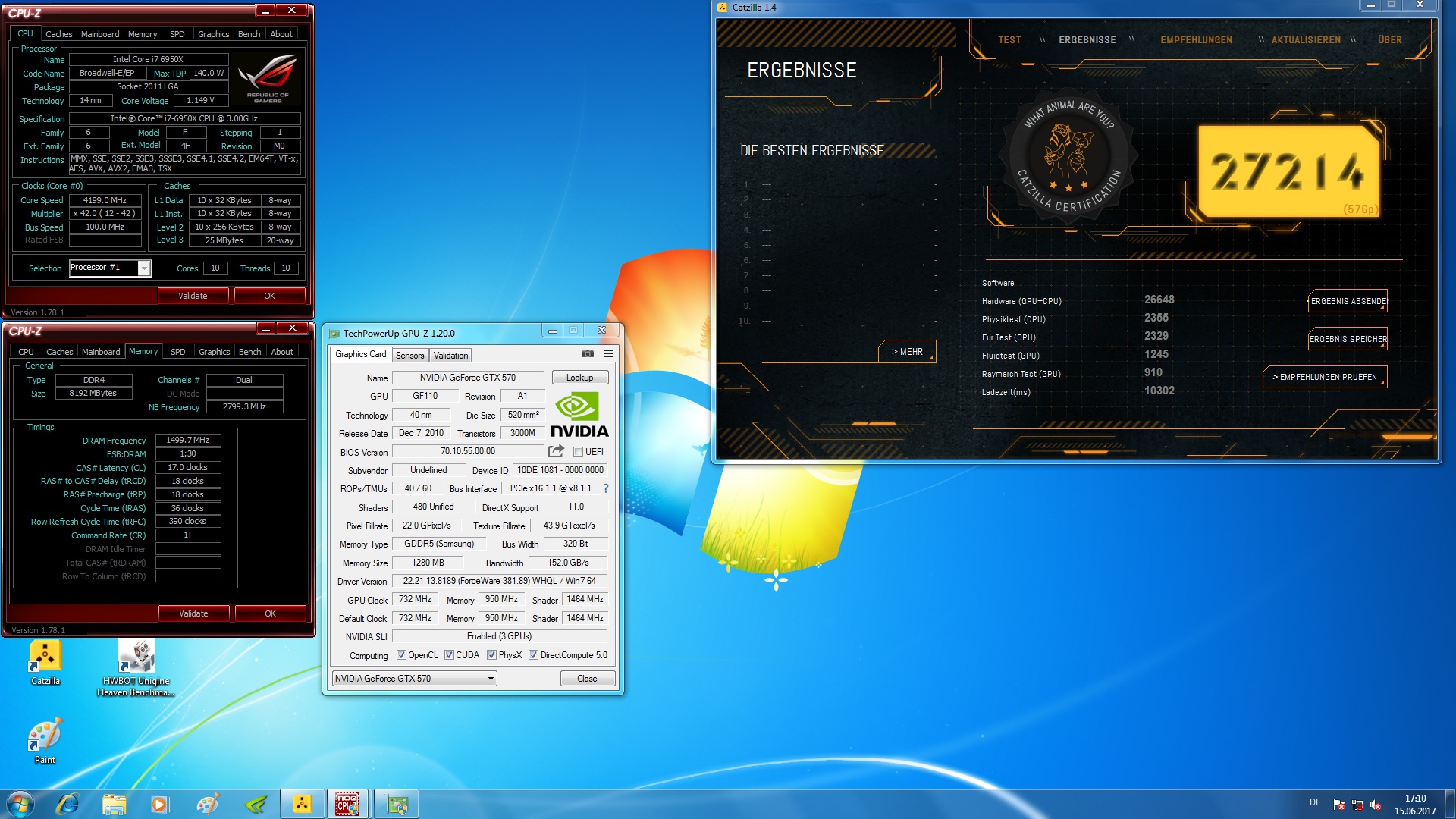The width and height of the screenshot is (1456, 819).
Task: Click the bus interface question mark
Action: 606,488
